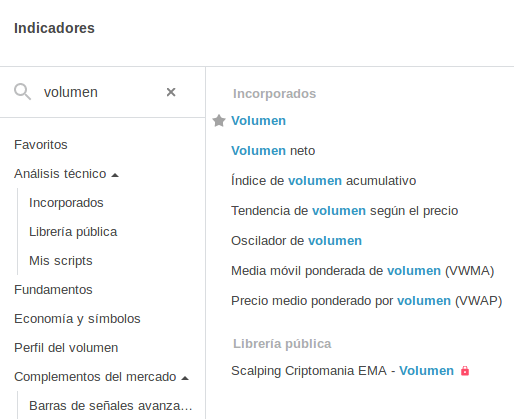Toggle favorite star for Volumen indicator
This screenshot has height=419, width=514.
(x=219, y=121)
